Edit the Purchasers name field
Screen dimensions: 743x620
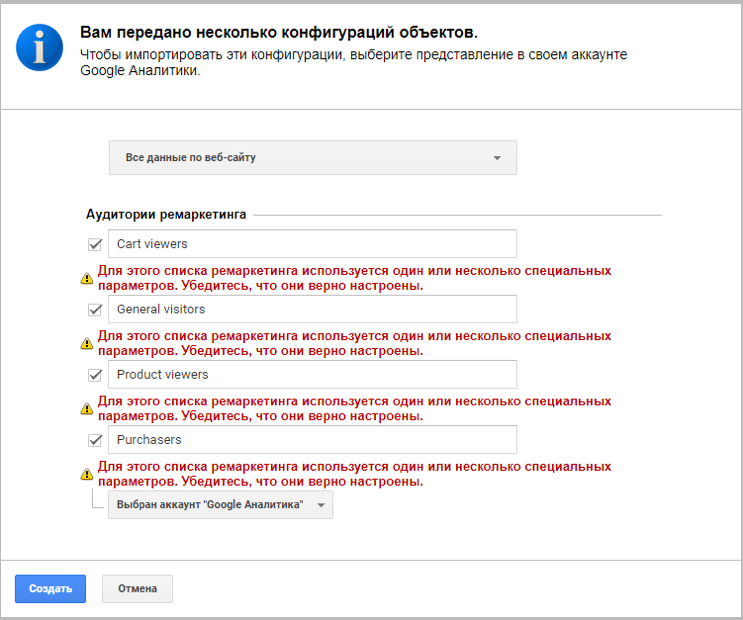click(x=313, y=439)
